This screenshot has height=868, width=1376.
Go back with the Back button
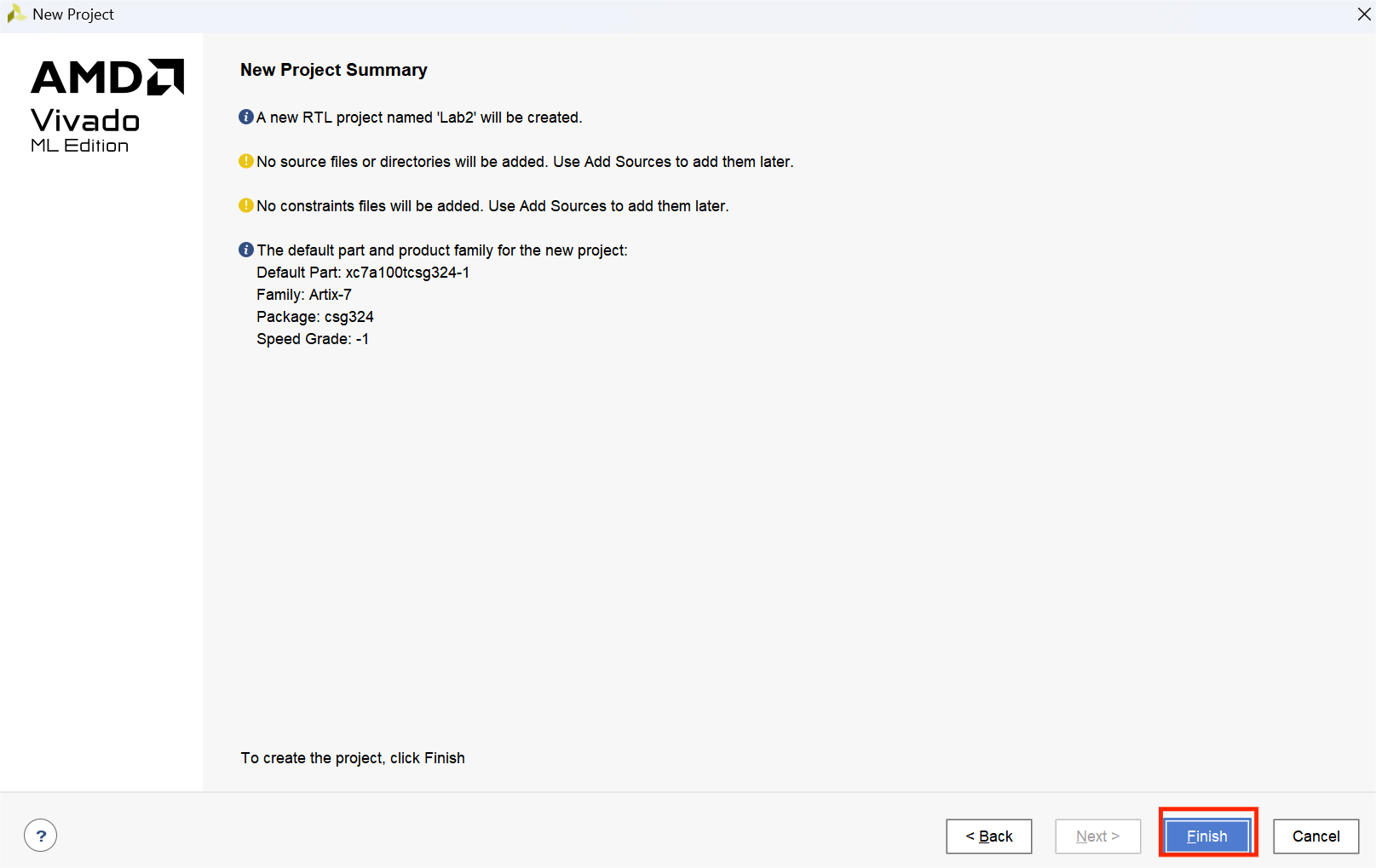tap(988, 836)
